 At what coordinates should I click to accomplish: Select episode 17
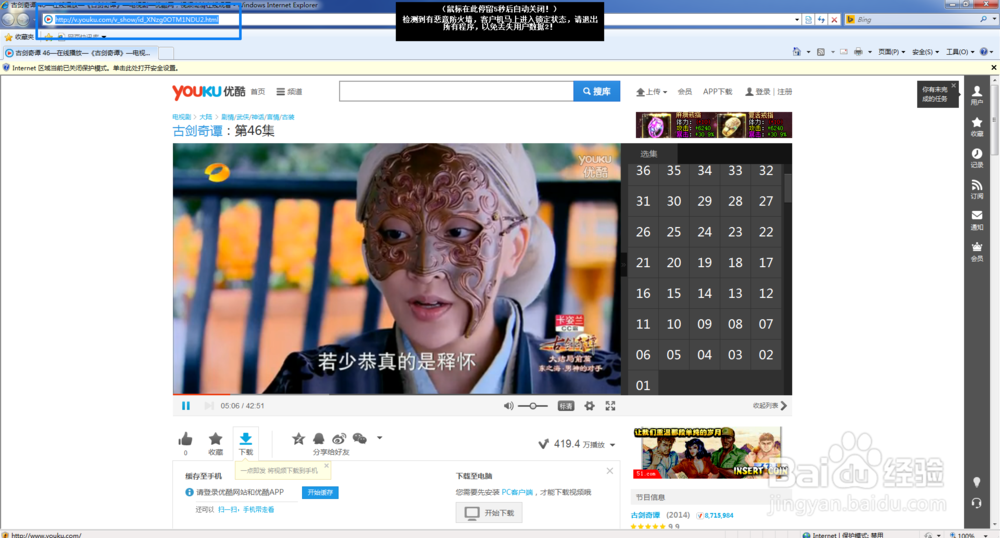[x=766, y=263]
